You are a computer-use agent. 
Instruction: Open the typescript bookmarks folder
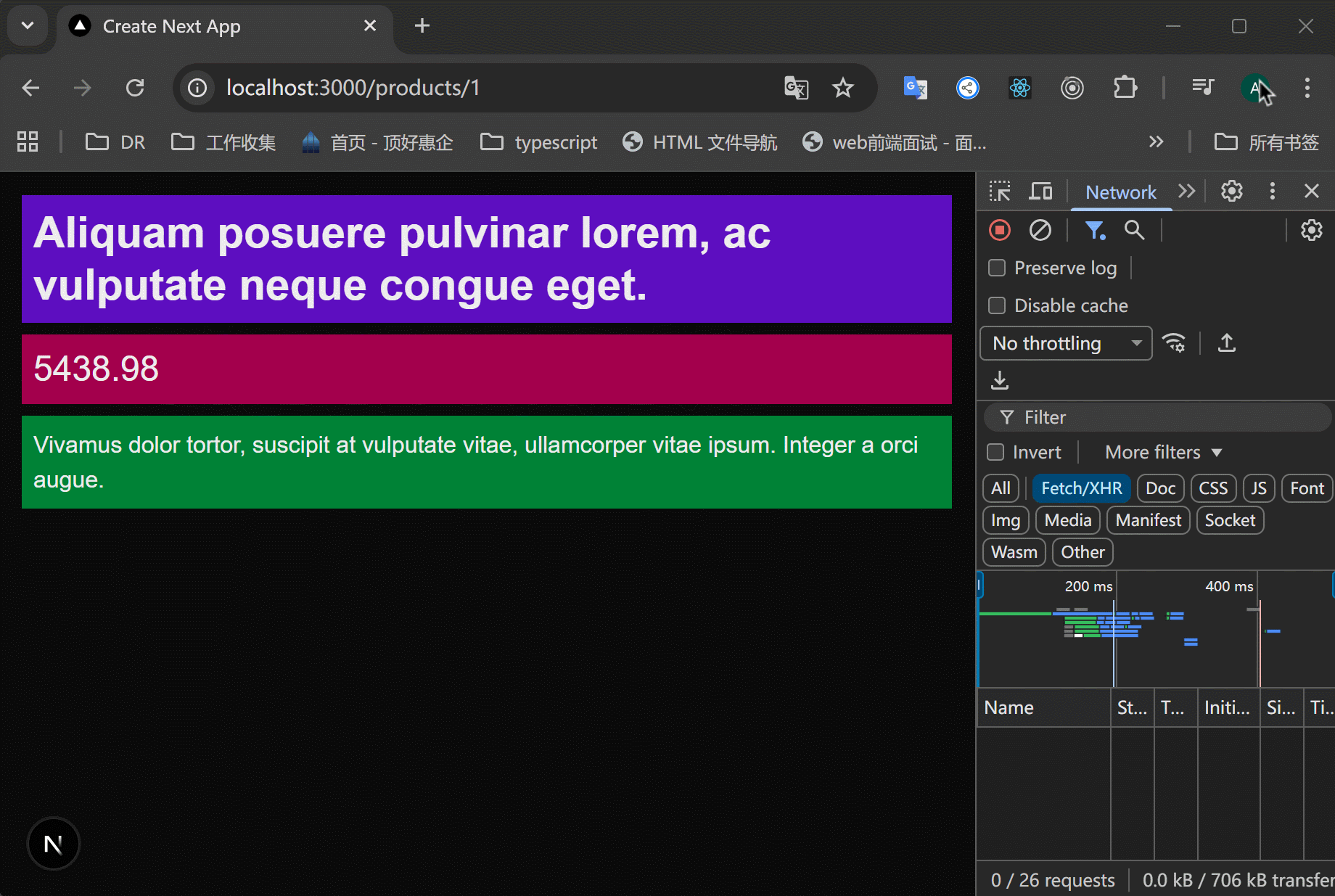pos(539,142)
